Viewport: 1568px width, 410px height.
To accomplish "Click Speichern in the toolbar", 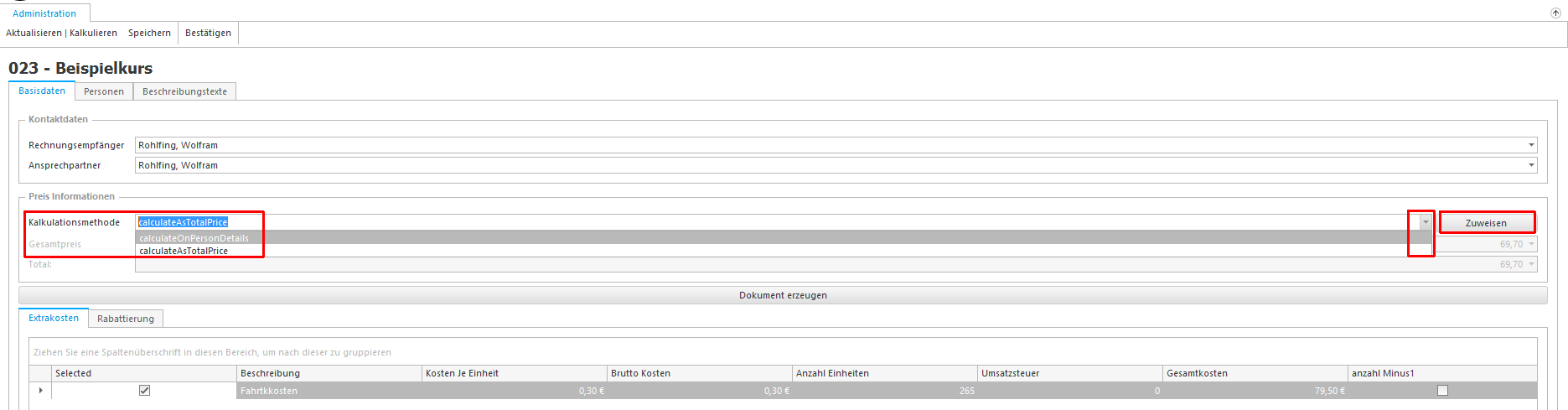I will coord(149,33).
